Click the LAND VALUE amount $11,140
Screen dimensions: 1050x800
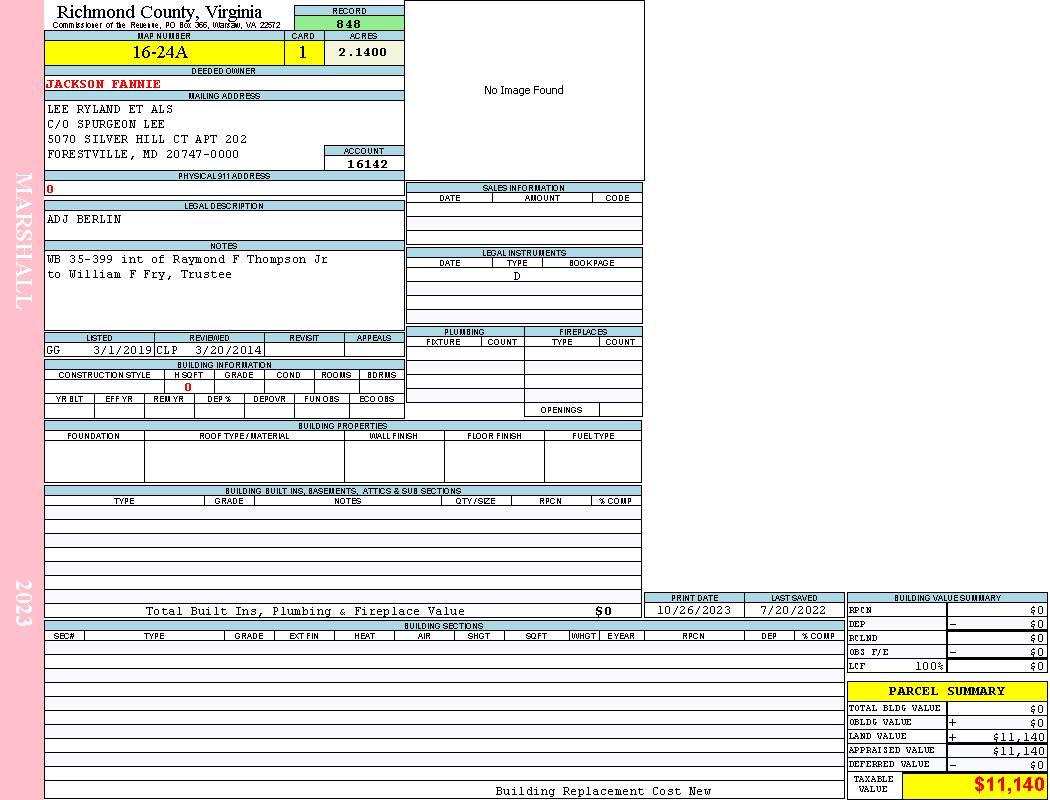[x=1018, y=737]
